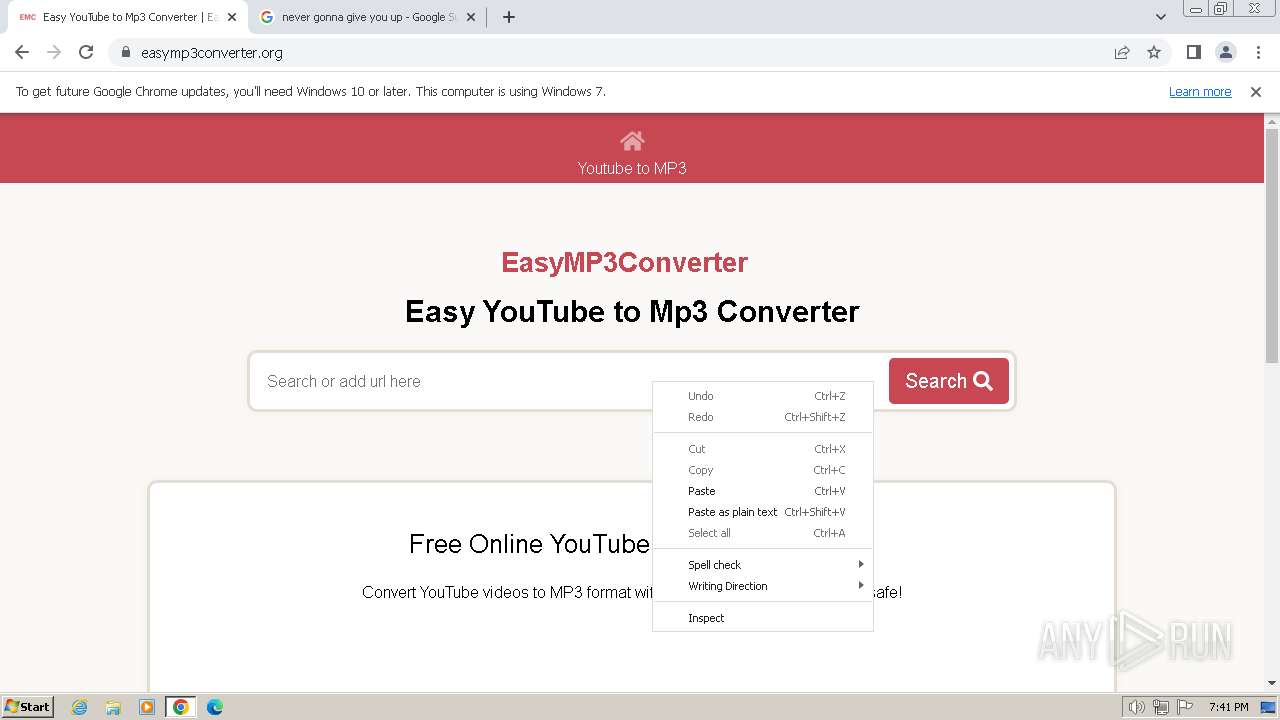The height and width of the screenshot is (720, 1280).
Task: Click the Action Center flag tray icon
Action: (1185, 707)
